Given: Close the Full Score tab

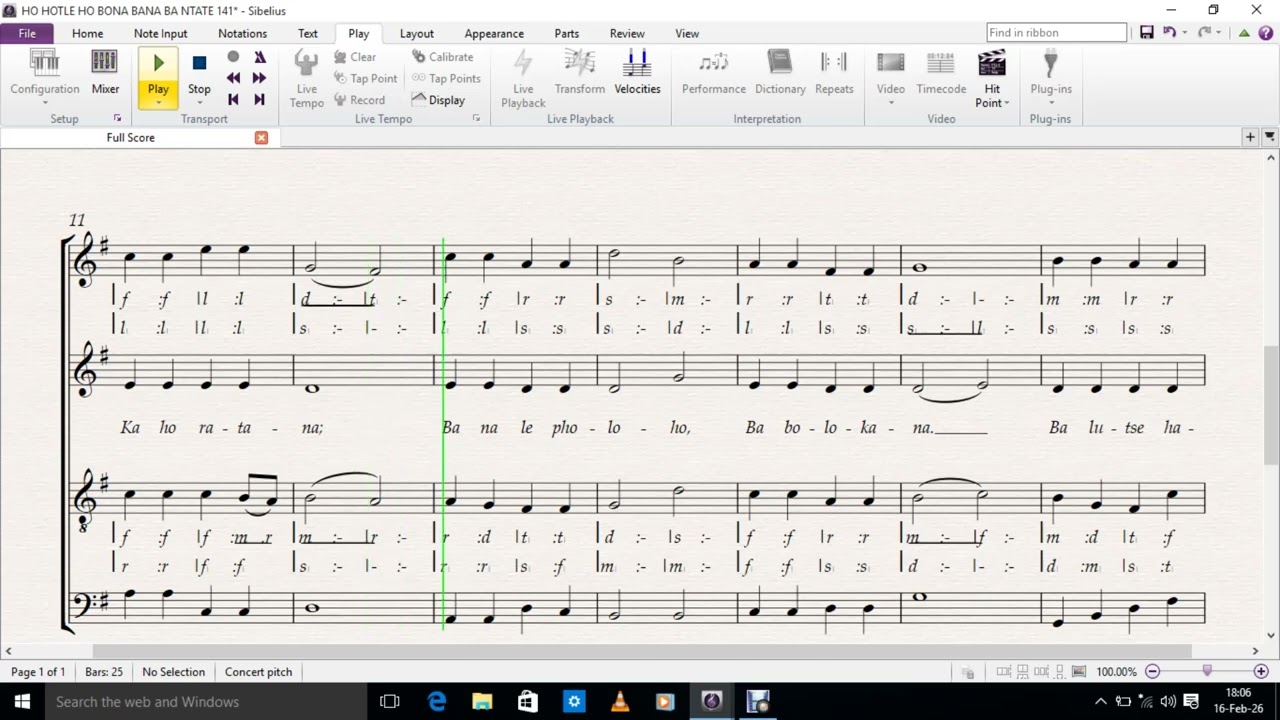Looking at the screenshot, I should (x=261, y=137).
